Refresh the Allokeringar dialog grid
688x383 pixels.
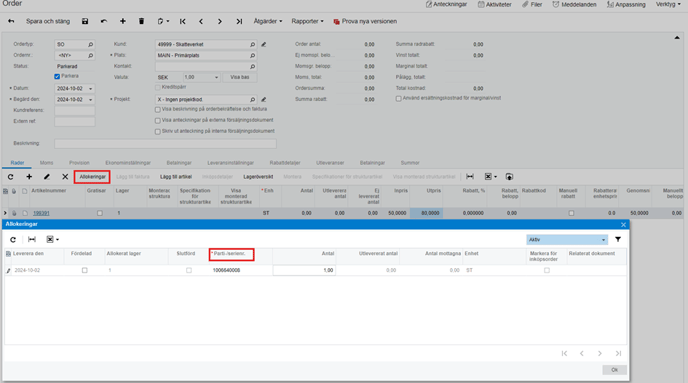pyautogui.click(x=13, y=240)
